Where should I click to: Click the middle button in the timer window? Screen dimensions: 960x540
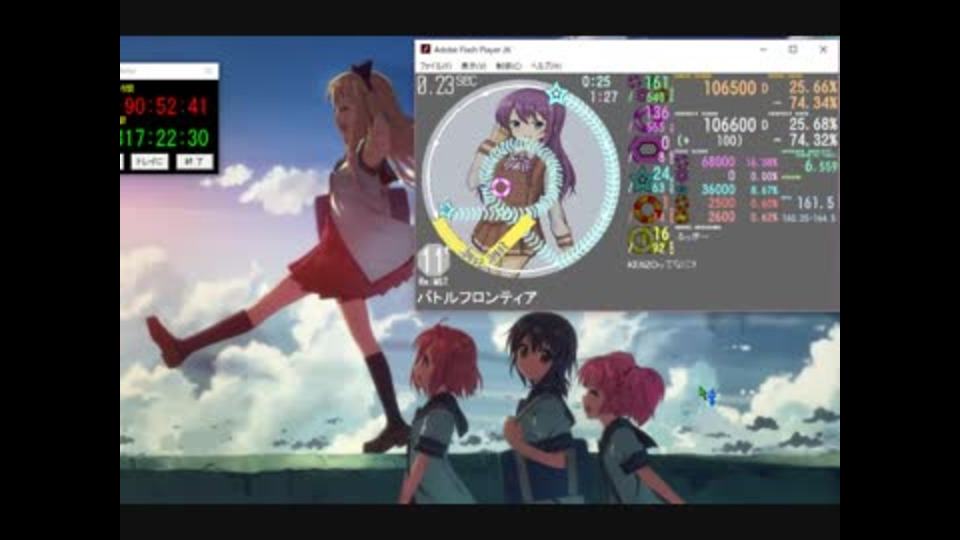[x=149, y=162]
